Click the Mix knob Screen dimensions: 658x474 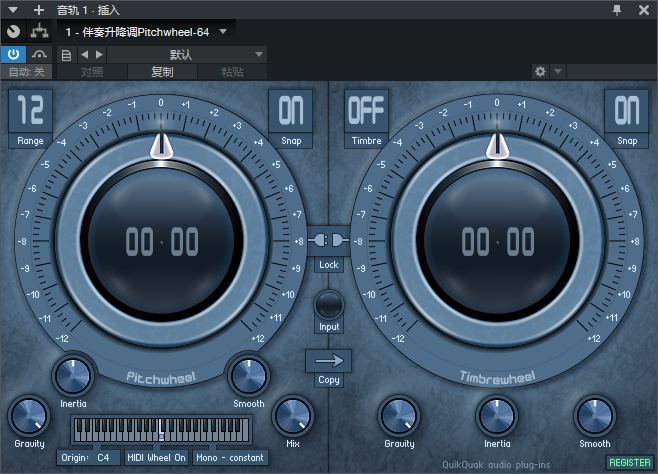[292, 416]
